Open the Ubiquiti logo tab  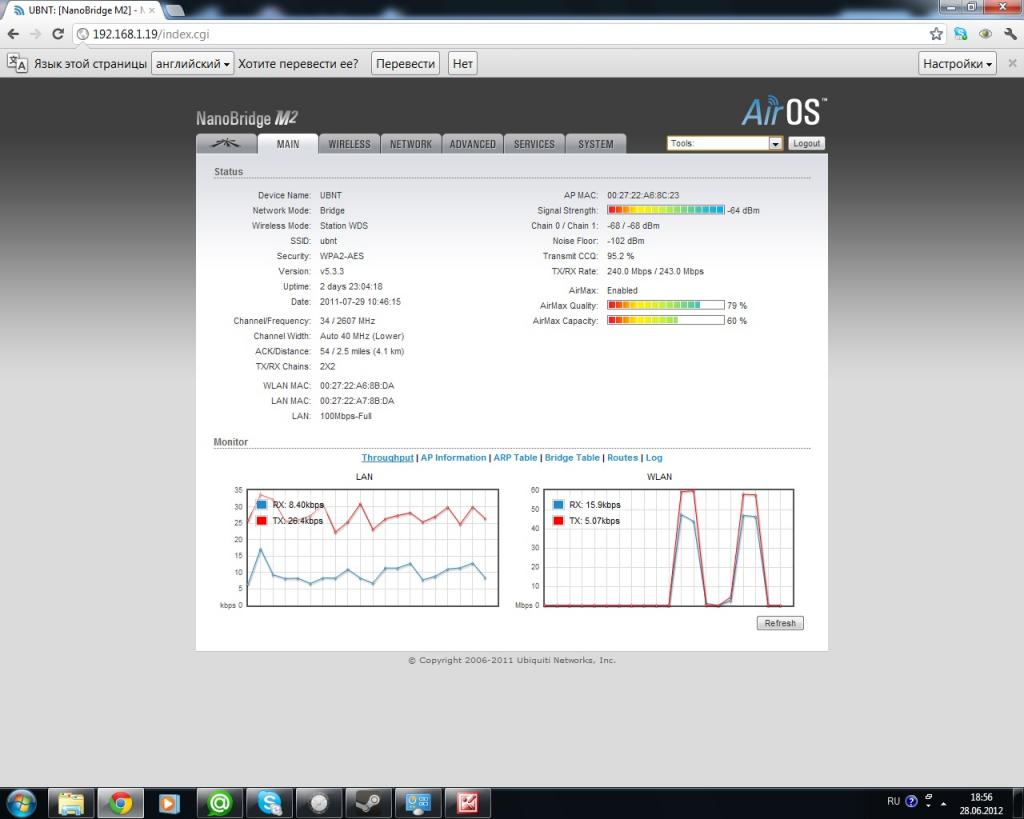tap(226, 144)
